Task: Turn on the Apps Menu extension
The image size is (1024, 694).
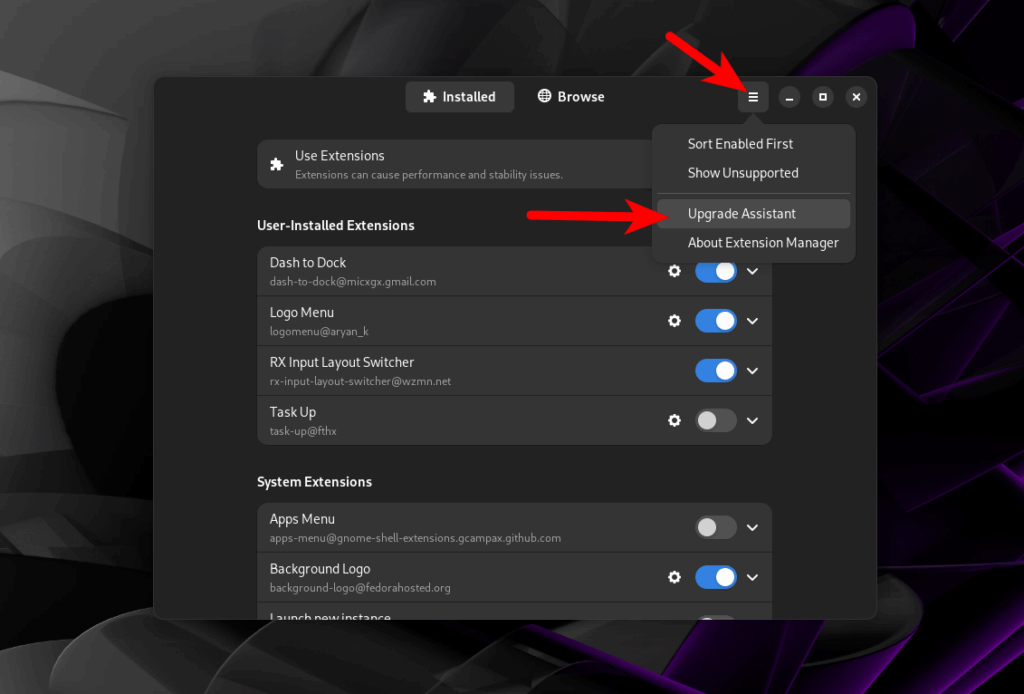Action: [x=716, y=527]
